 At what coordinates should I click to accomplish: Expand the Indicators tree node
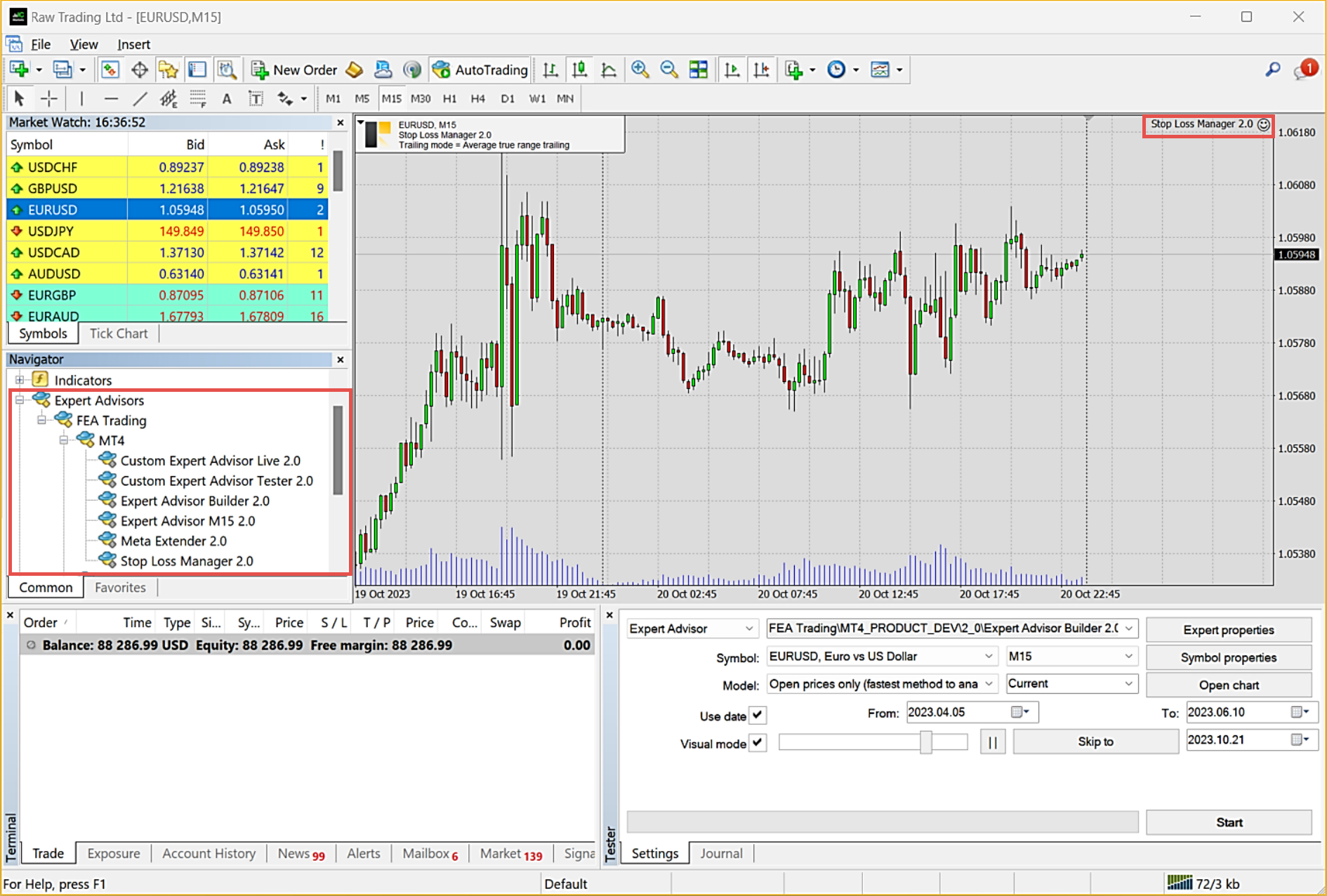tap(20, 380)
